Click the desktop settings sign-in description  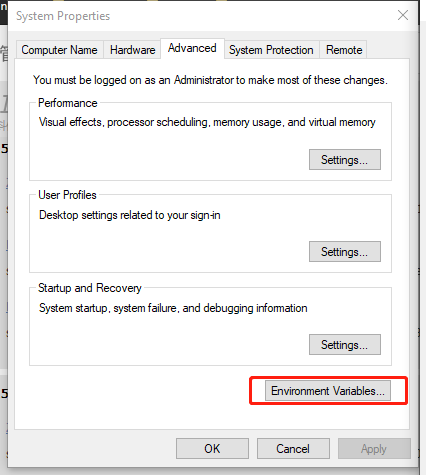[x=130, y=215]
